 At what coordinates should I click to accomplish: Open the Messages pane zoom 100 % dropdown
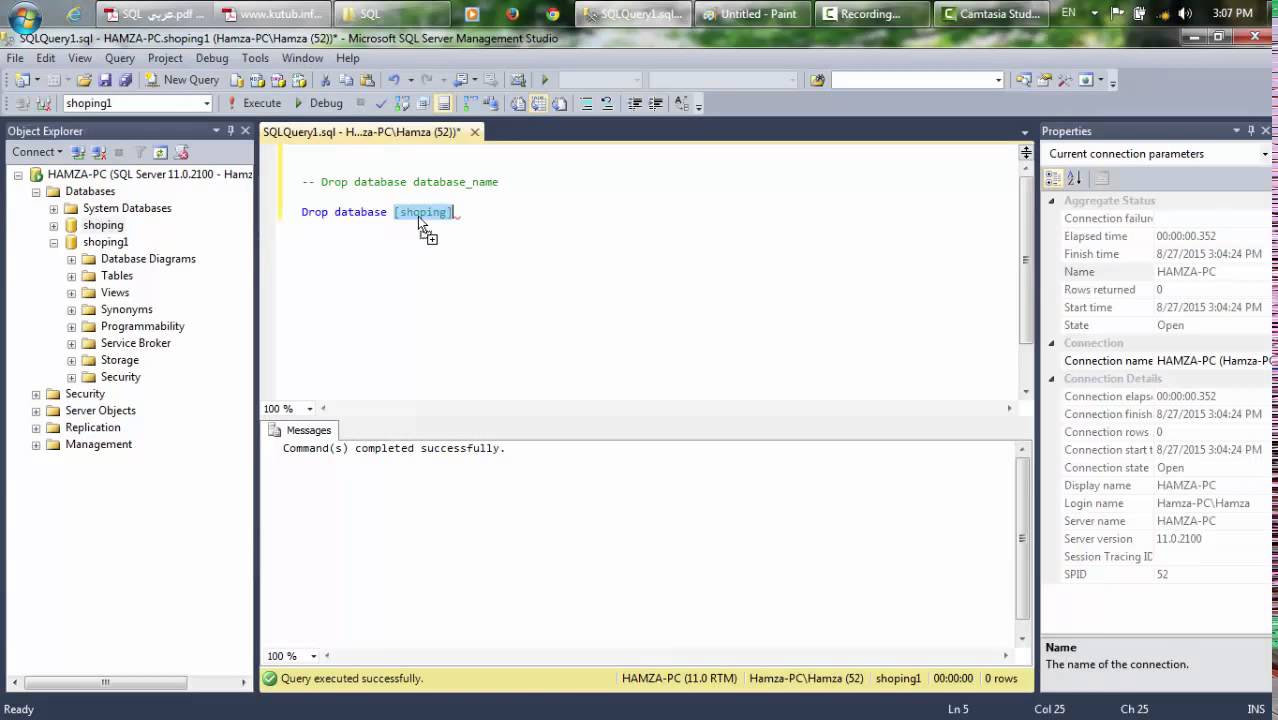pyautogui.click(x=313, y=656)
